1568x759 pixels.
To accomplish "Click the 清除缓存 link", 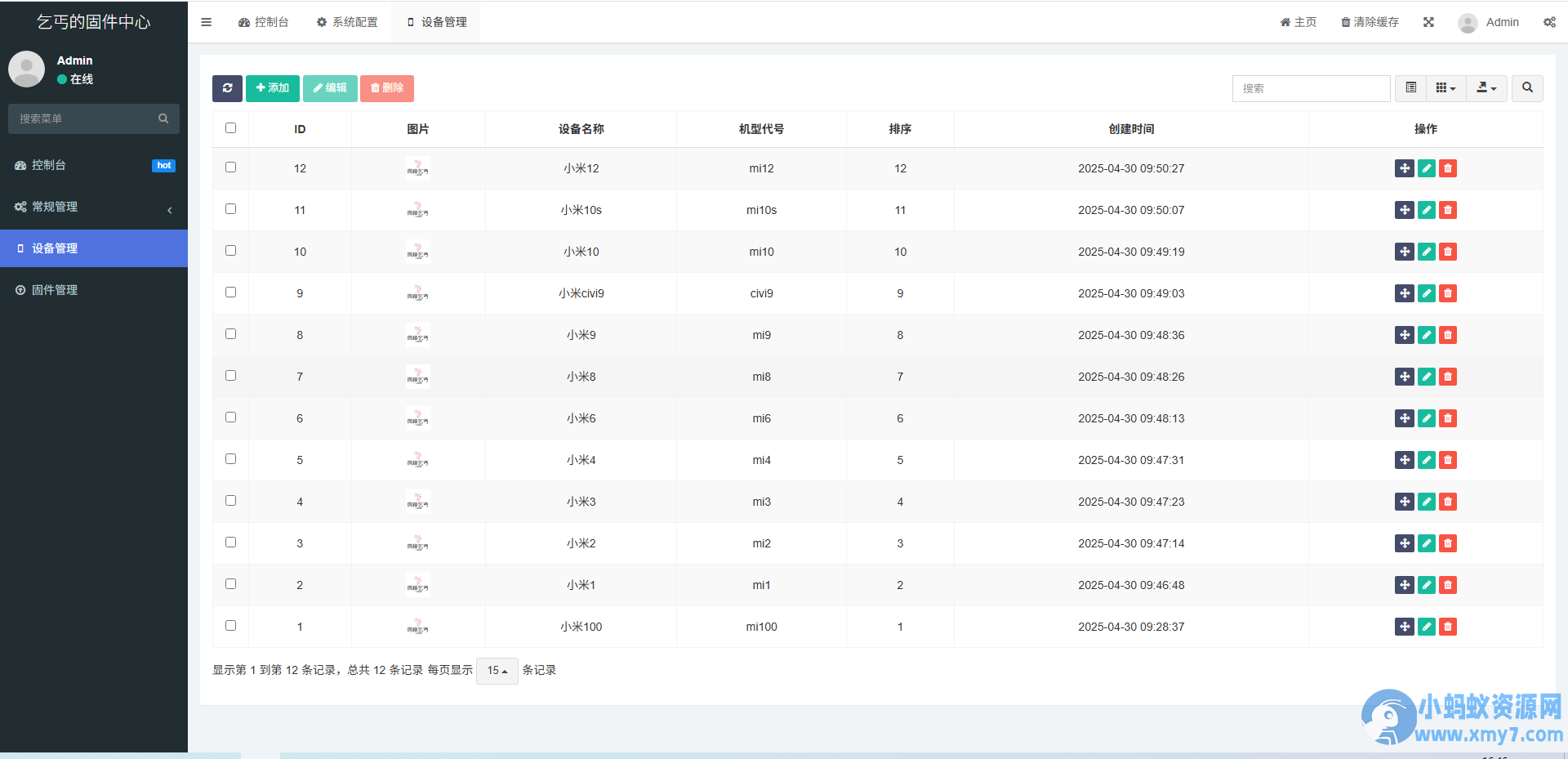I will point(1370,22).
